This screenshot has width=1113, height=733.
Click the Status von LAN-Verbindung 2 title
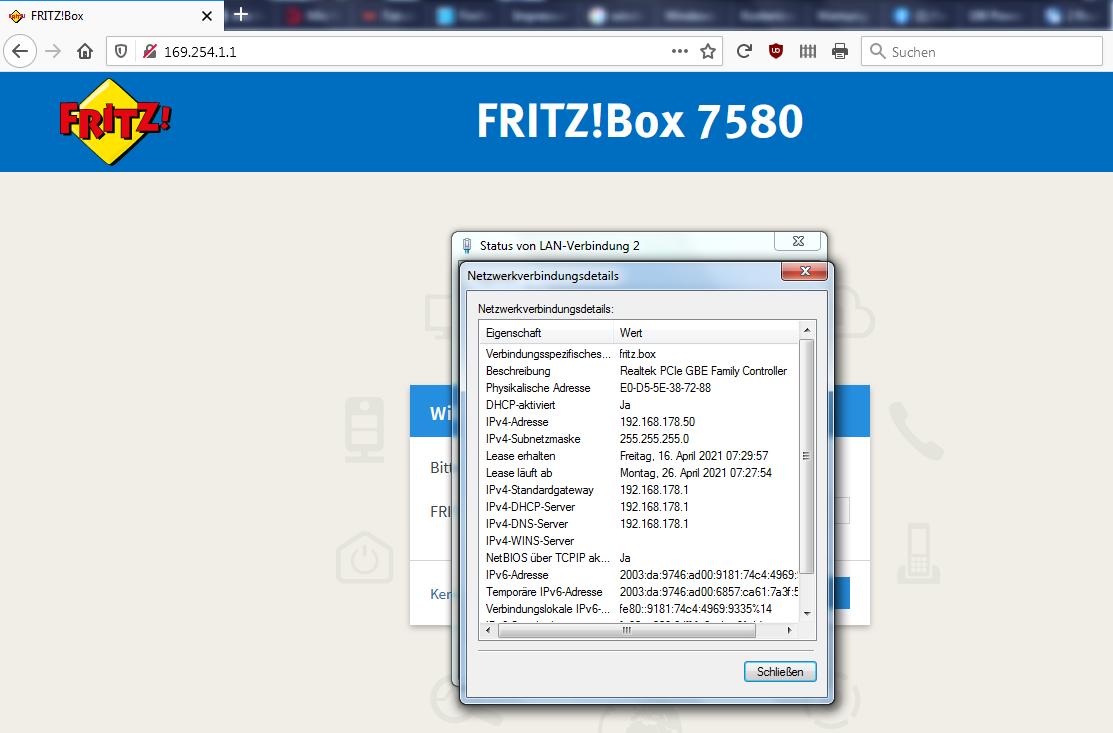coord(559,246)
